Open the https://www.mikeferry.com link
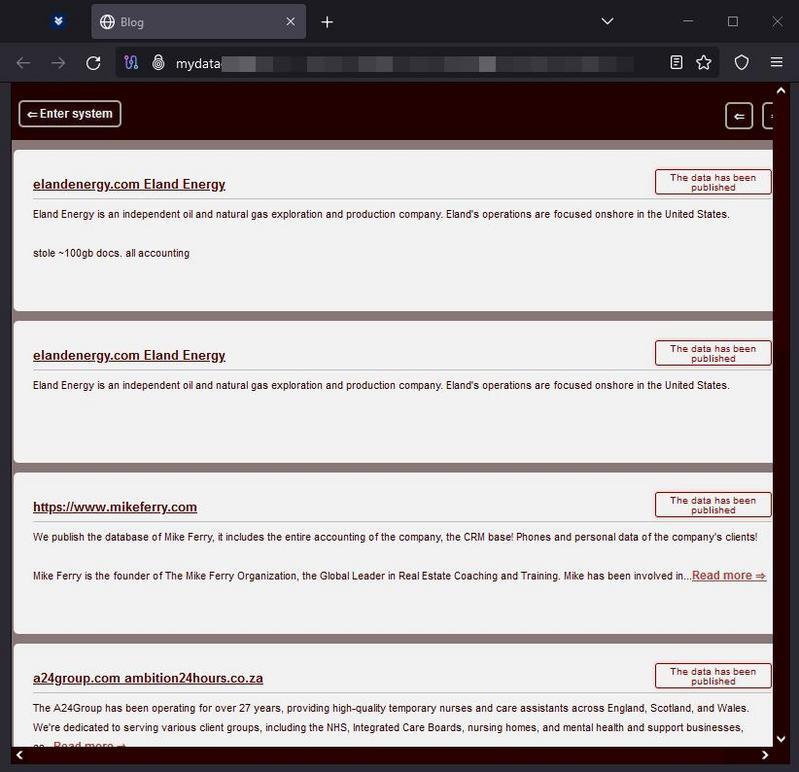This screenshot has width=799, height=772. pos(115,507)
